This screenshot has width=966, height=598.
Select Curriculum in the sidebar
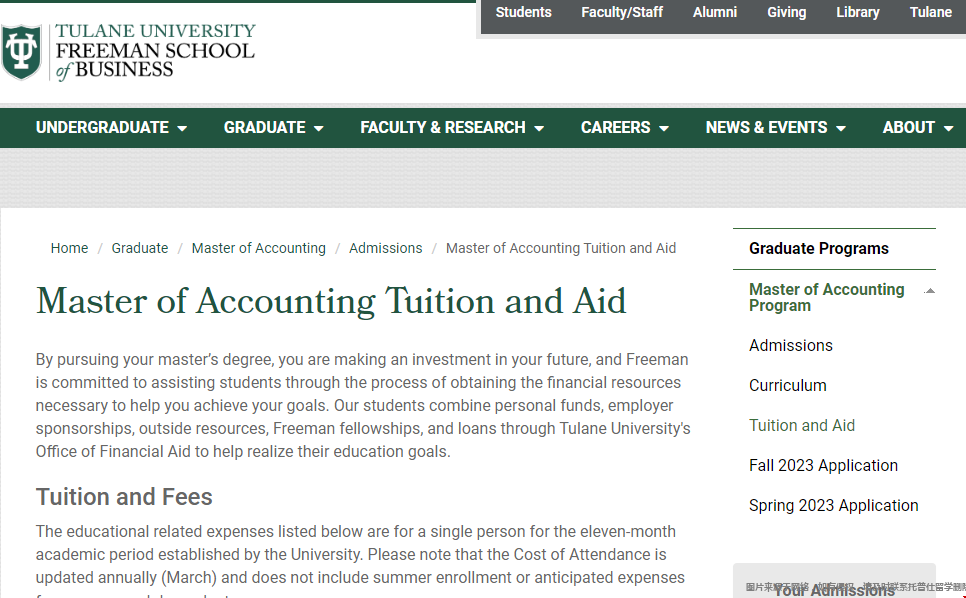coord(787,386)
